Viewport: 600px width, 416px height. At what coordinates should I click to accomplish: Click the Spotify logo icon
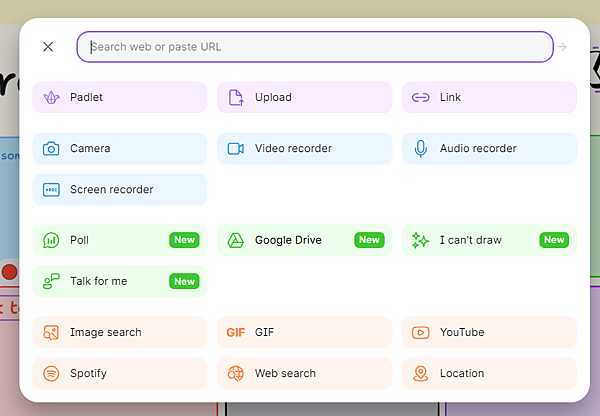click(51, 373)
